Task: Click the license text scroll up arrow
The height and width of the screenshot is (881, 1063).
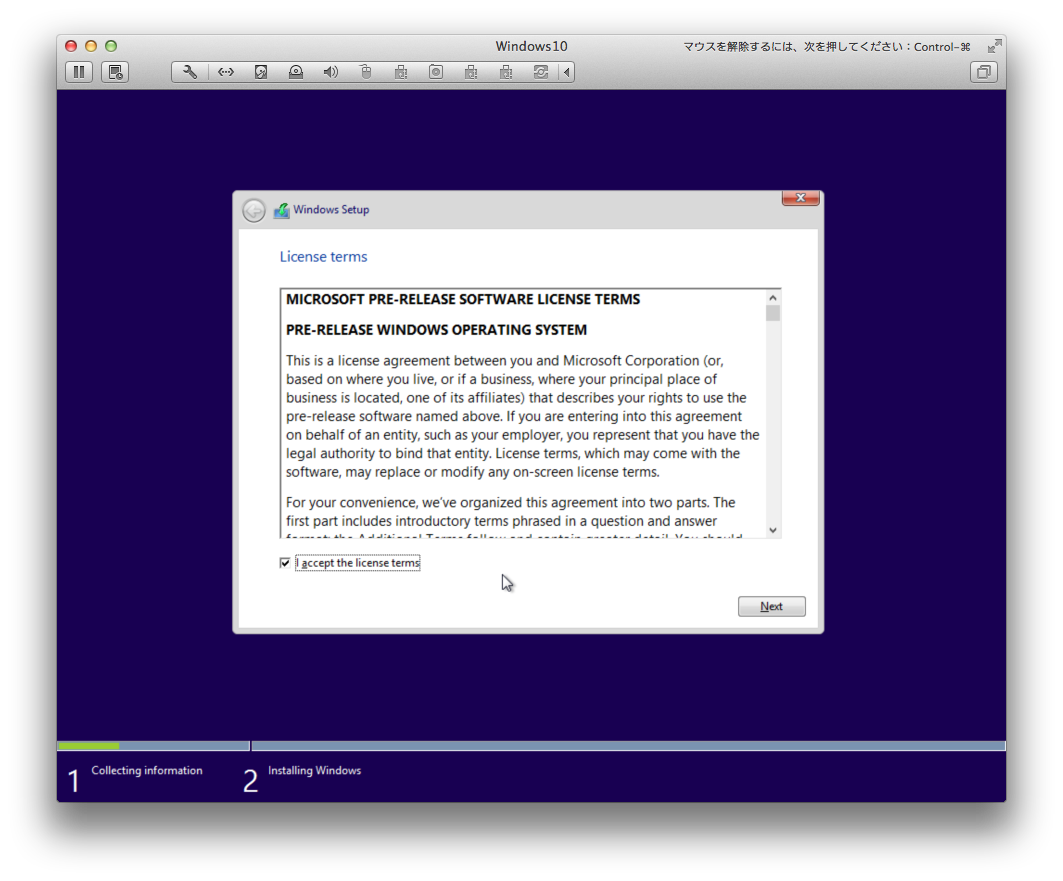Action: point(773,298)
